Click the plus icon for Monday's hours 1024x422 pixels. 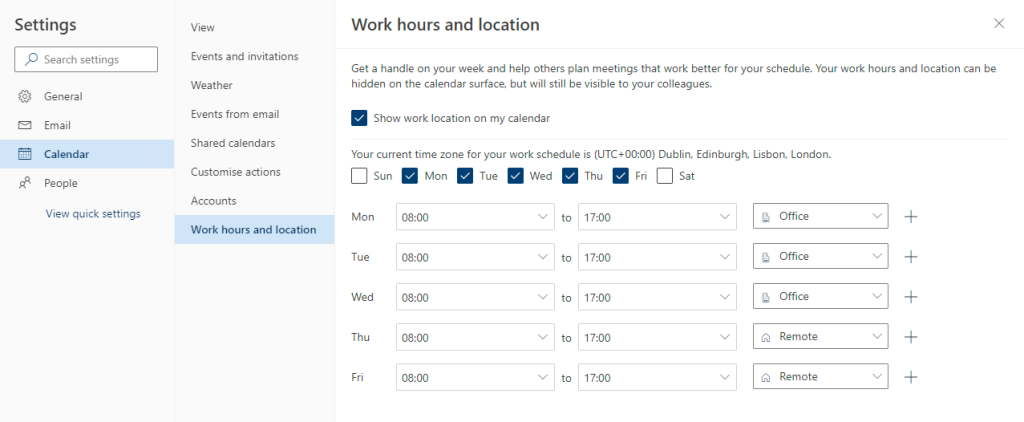tap(910, 216)
